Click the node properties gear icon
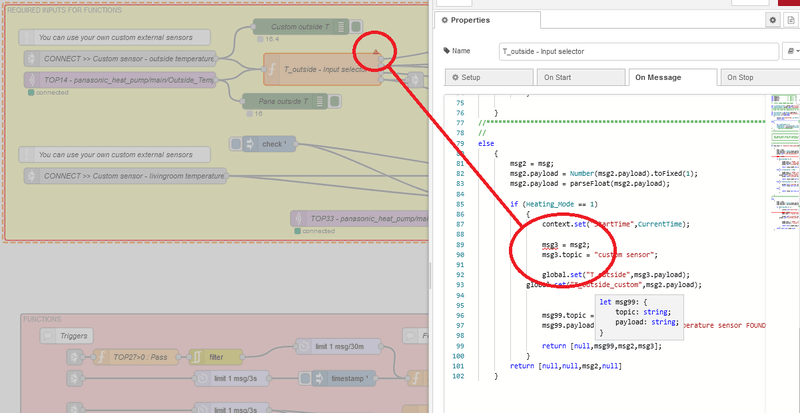The width and height of the screenshot is (800, 413). (772, 19)
